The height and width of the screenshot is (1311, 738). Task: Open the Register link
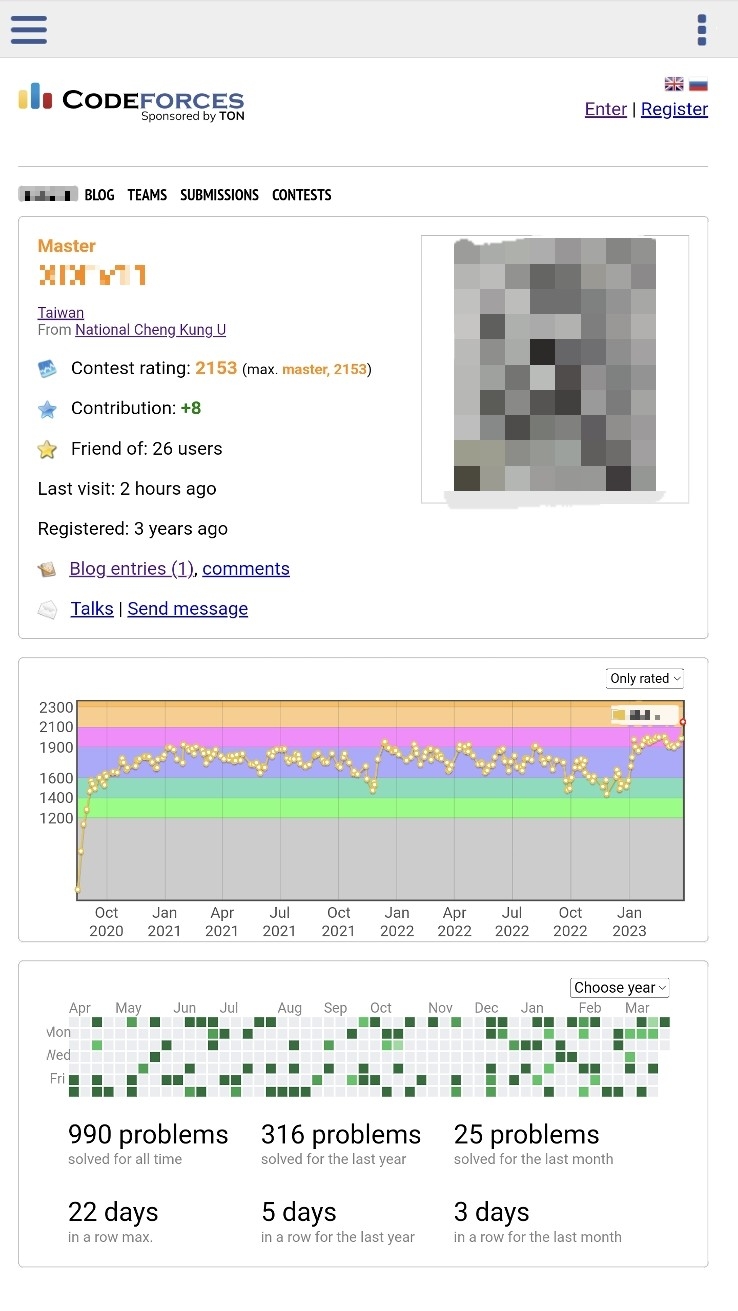[674, 109]
